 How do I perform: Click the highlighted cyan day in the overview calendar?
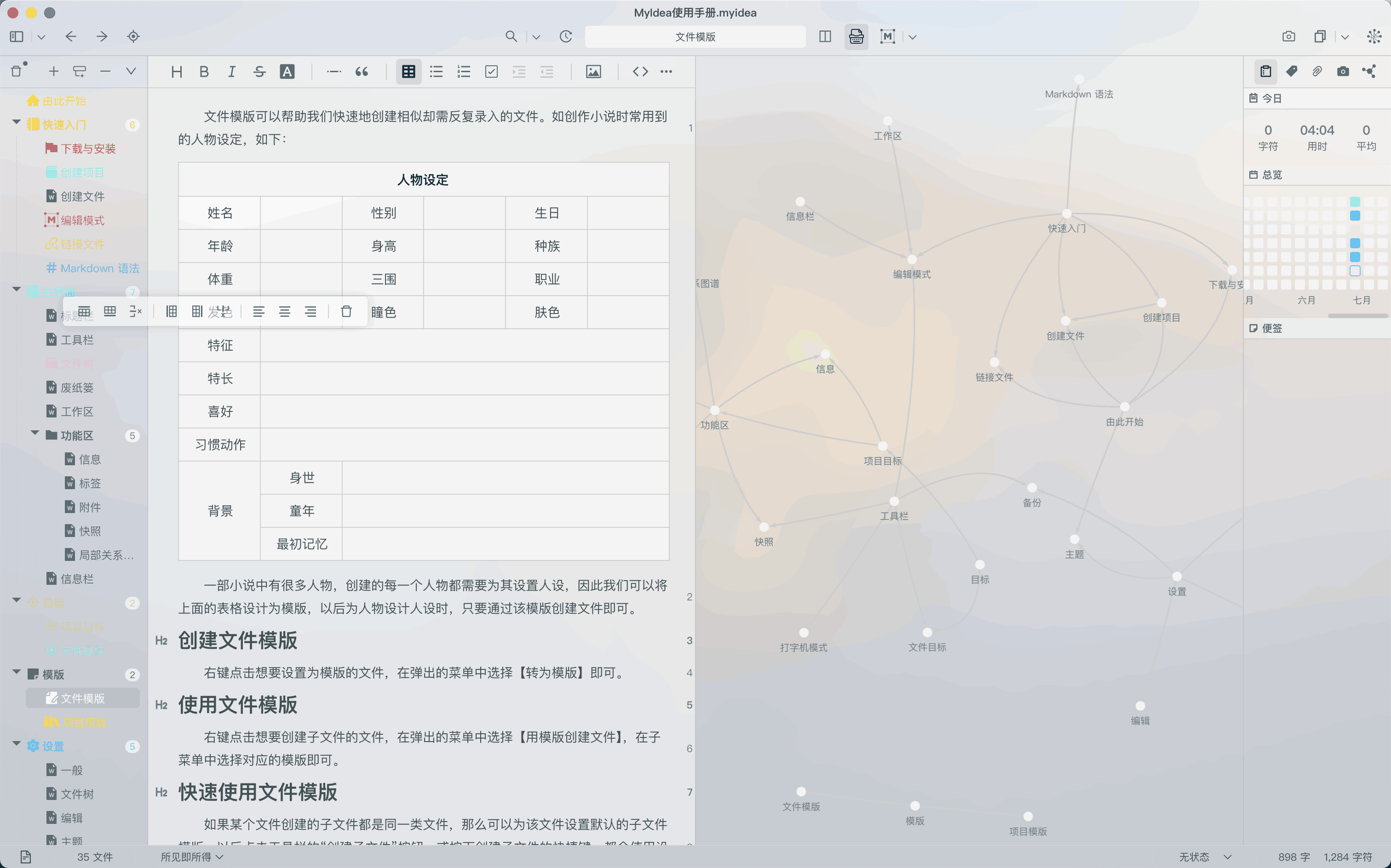pos(1355,201)
